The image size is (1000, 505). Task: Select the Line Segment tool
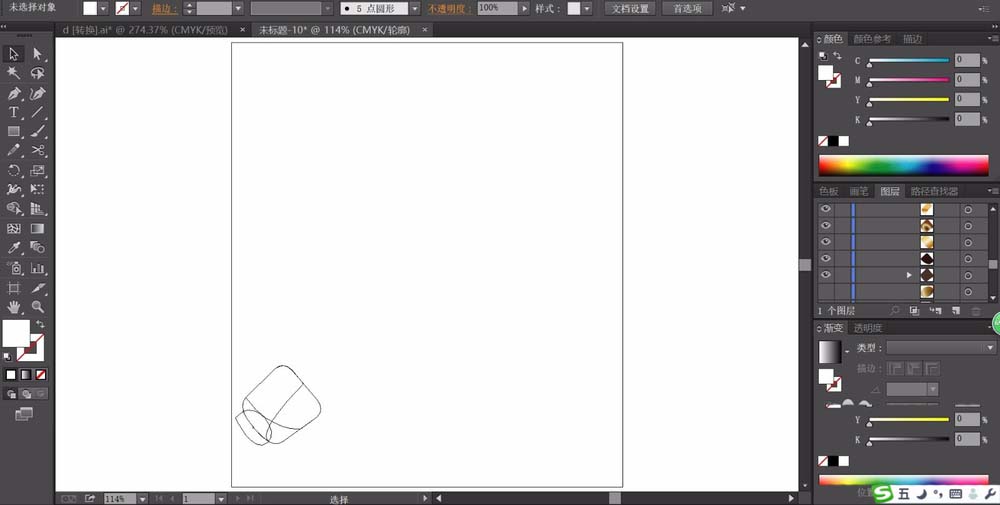point(38,113)
